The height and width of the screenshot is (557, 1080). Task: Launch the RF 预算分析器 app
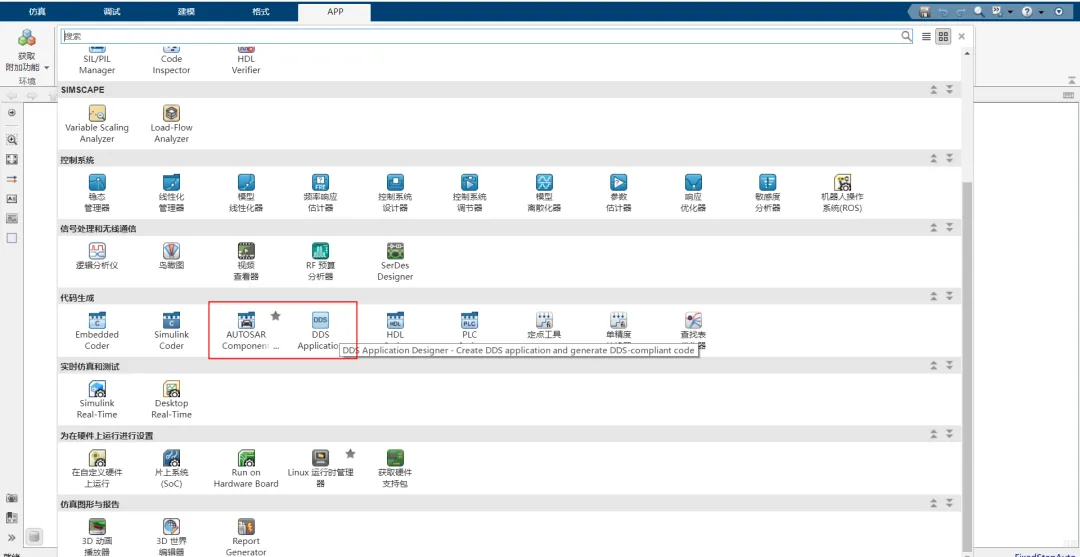(320, 261)
